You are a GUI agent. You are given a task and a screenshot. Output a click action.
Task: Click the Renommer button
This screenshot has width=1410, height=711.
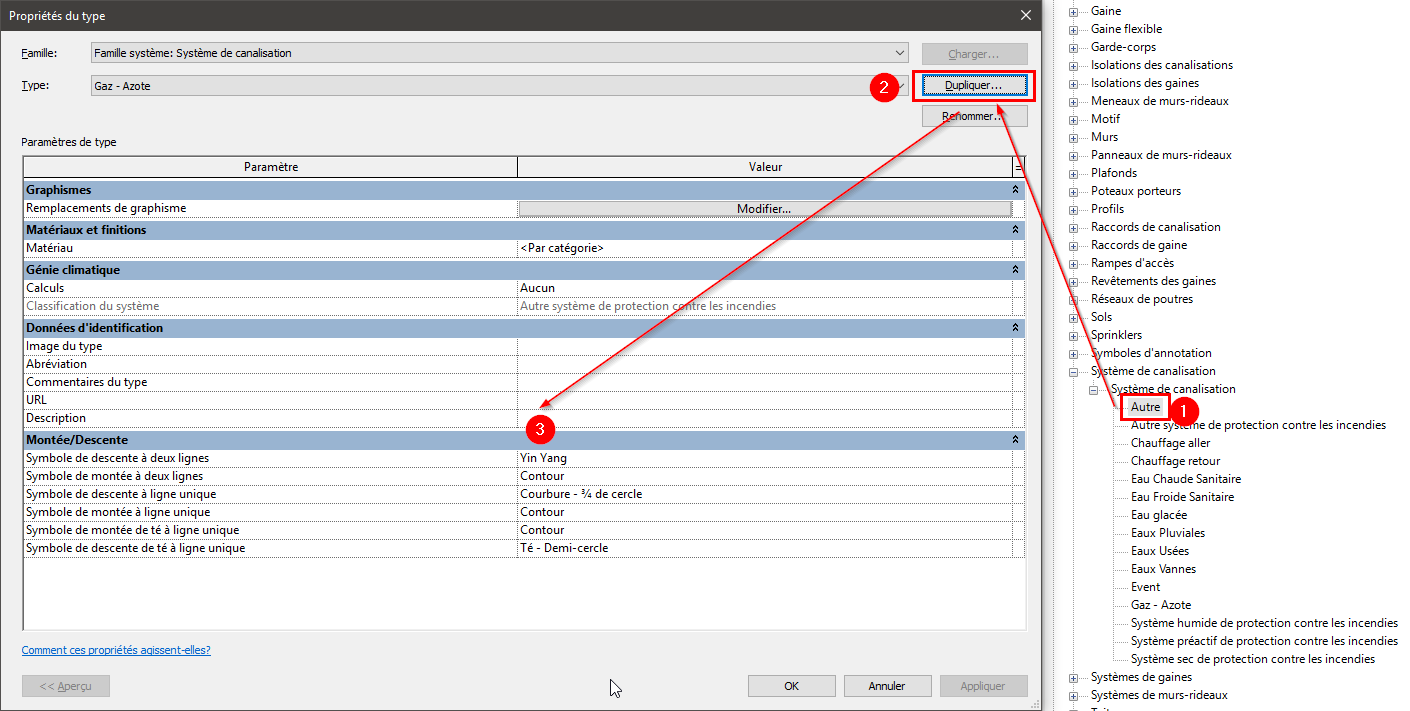click(x=973, y=117)
